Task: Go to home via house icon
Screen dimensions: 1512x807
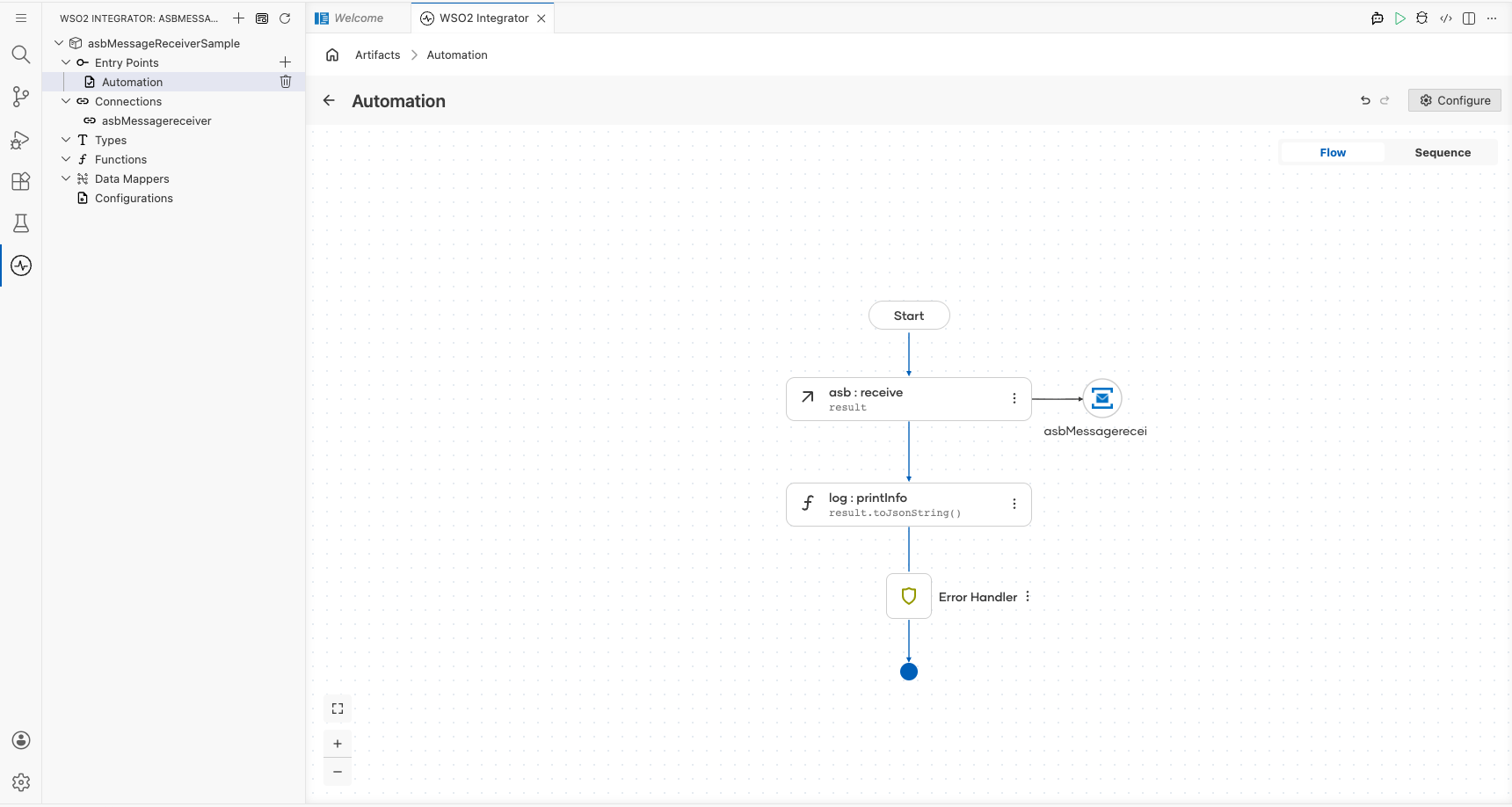Action: click(x=332, y=55)
